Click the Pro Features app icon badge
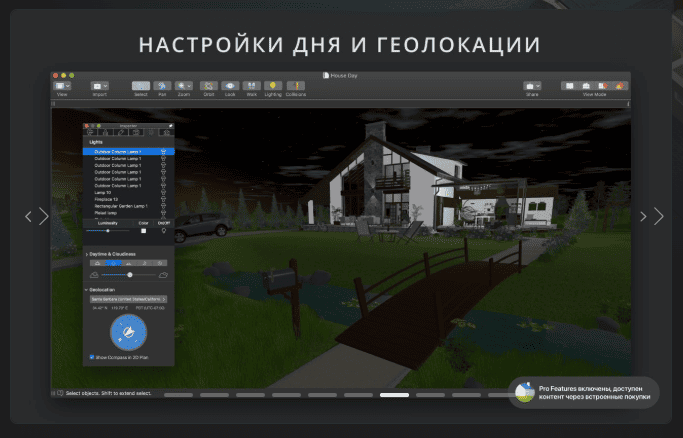 pyautogui.click(x=524, y=392)
